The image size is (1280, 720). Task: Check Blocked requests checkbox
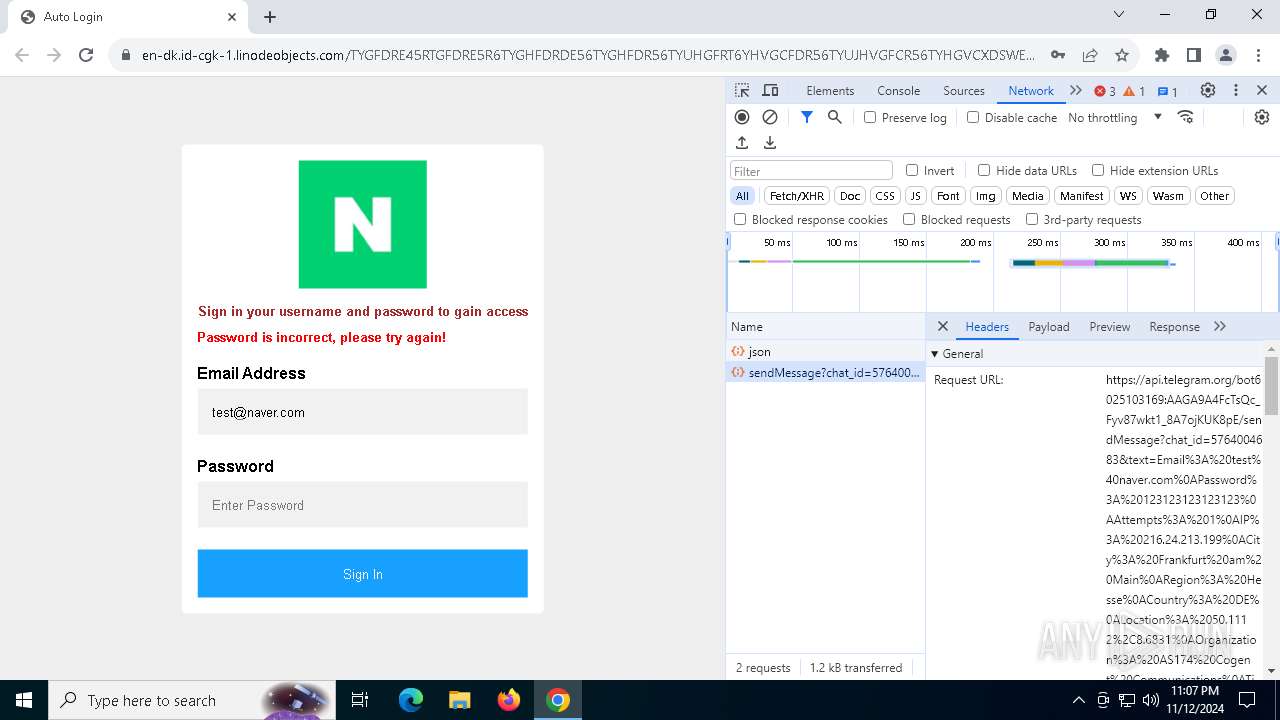tap(909, 219)
